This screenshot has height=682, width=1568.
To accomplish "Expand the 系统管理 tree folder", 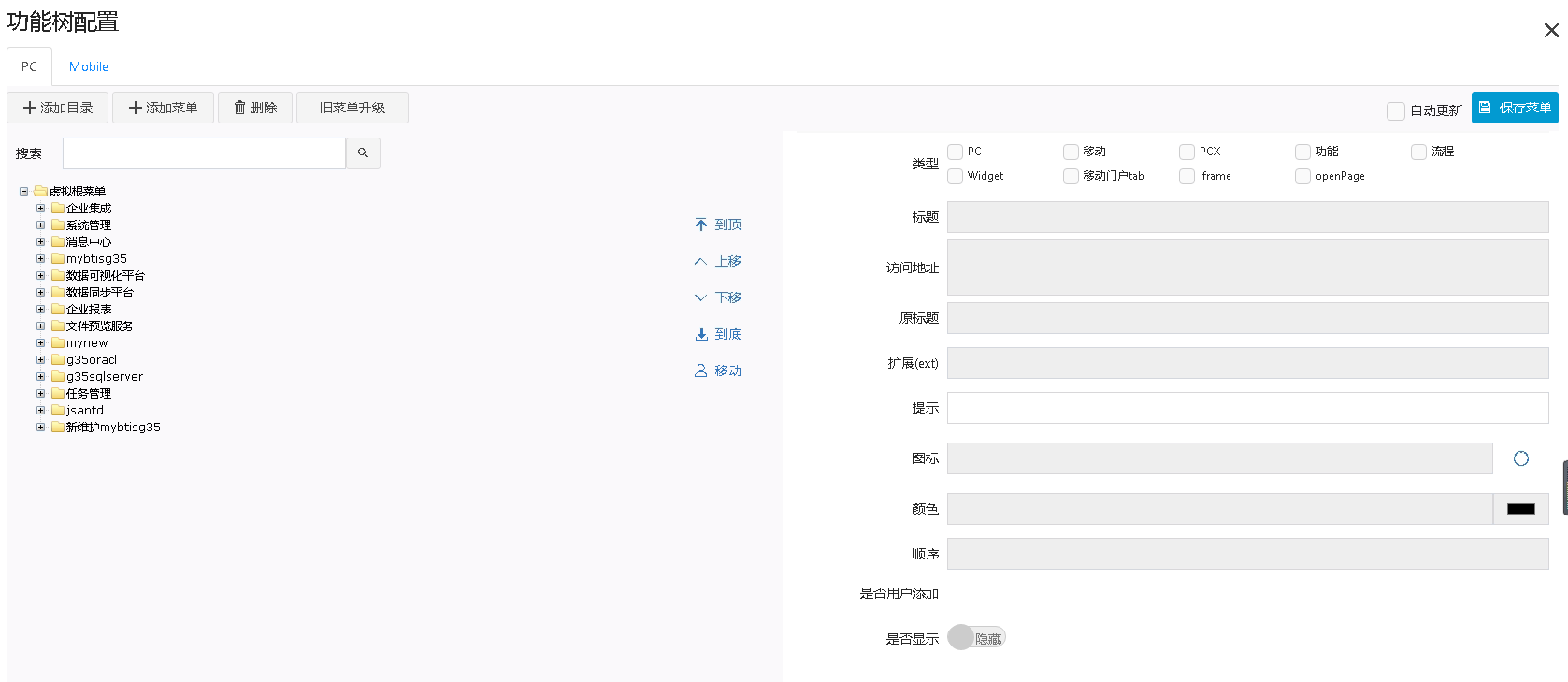I will [x=40, y=225].
